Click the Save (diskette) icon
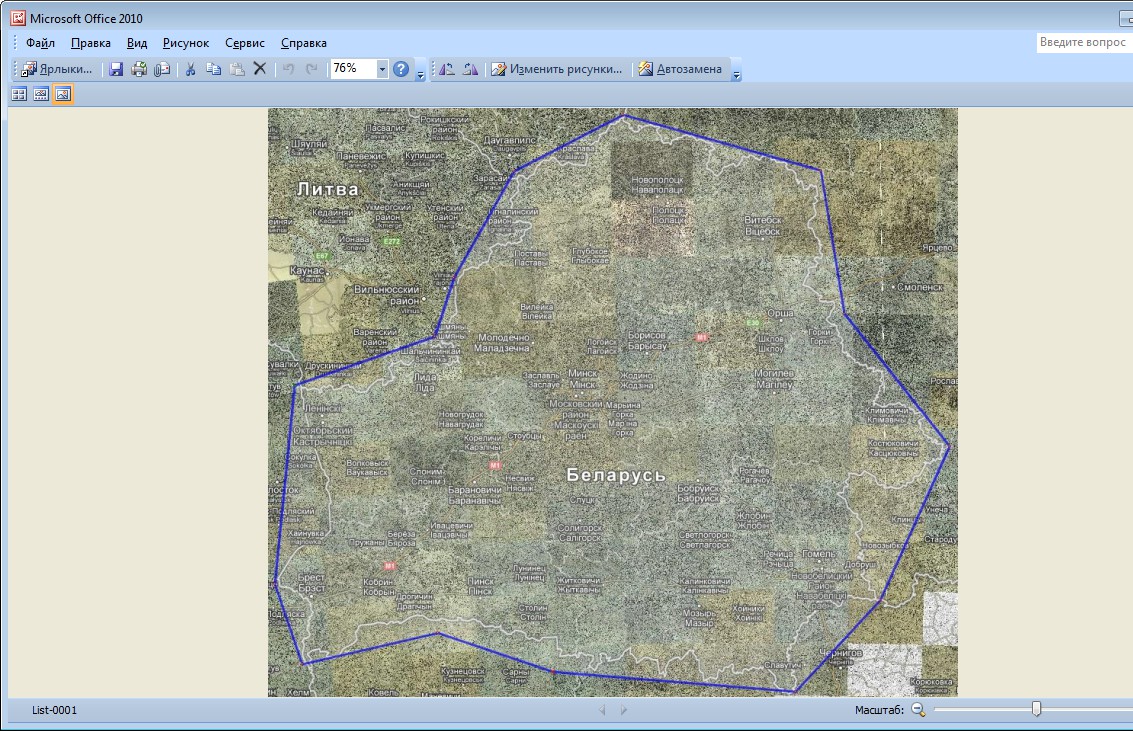Image resolution: width=1133 pixels, height=731 pixels. coord(116,69)
